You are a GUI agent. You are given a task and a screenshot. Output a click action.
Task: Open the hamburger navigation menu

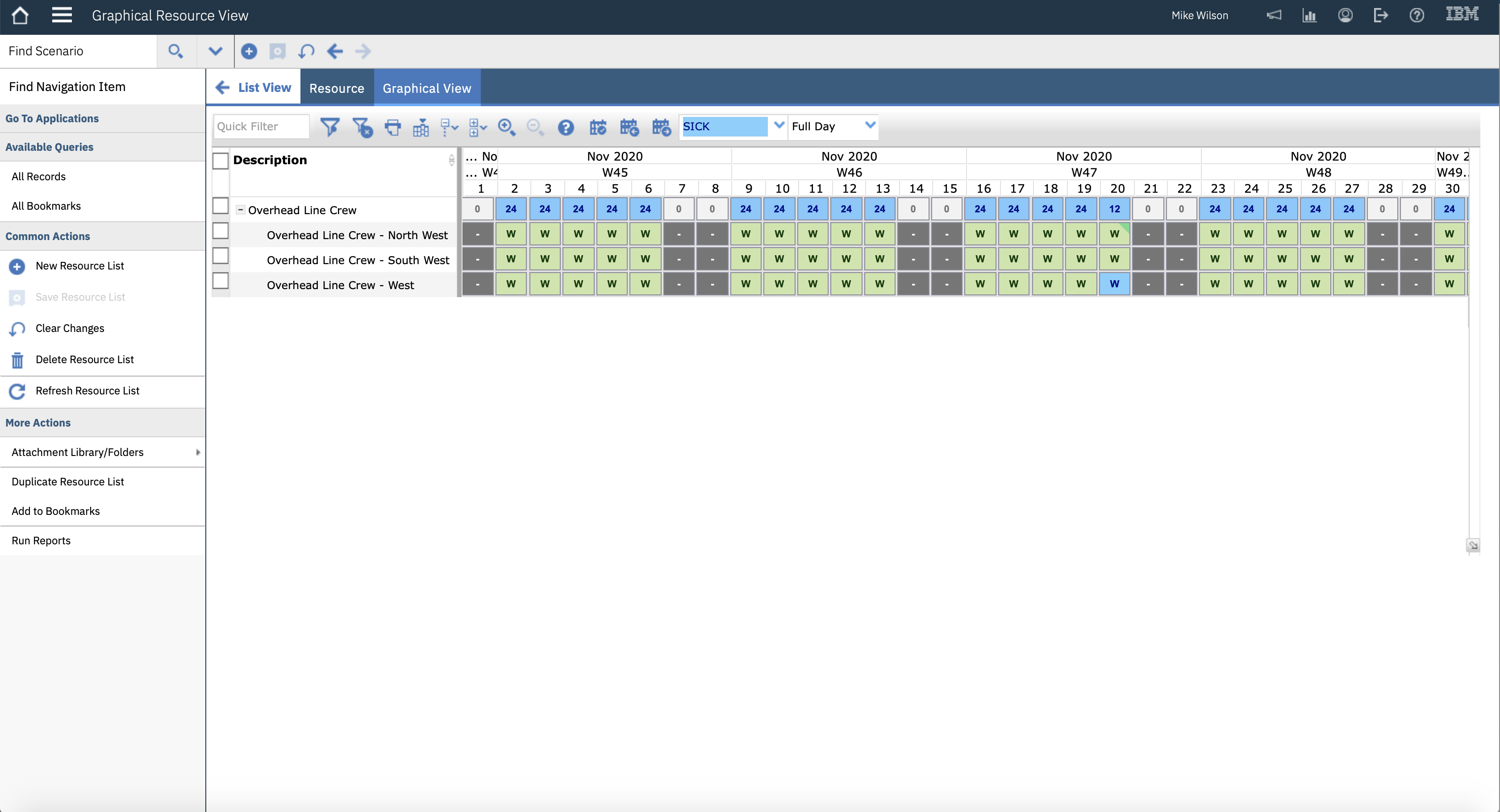click(62, 15)
